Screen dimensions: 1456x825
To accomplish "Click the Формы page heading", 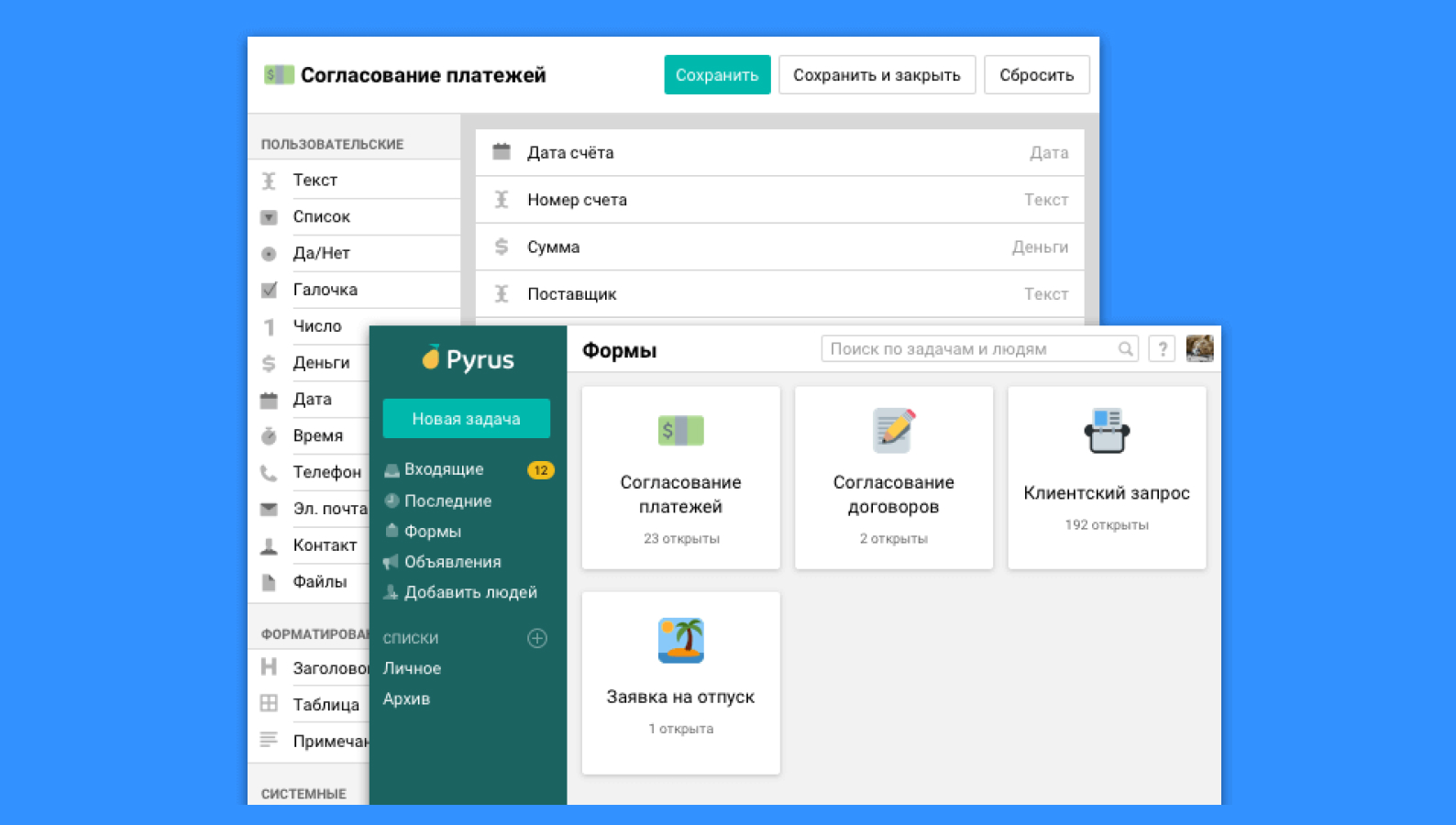I will click(620, 350).
